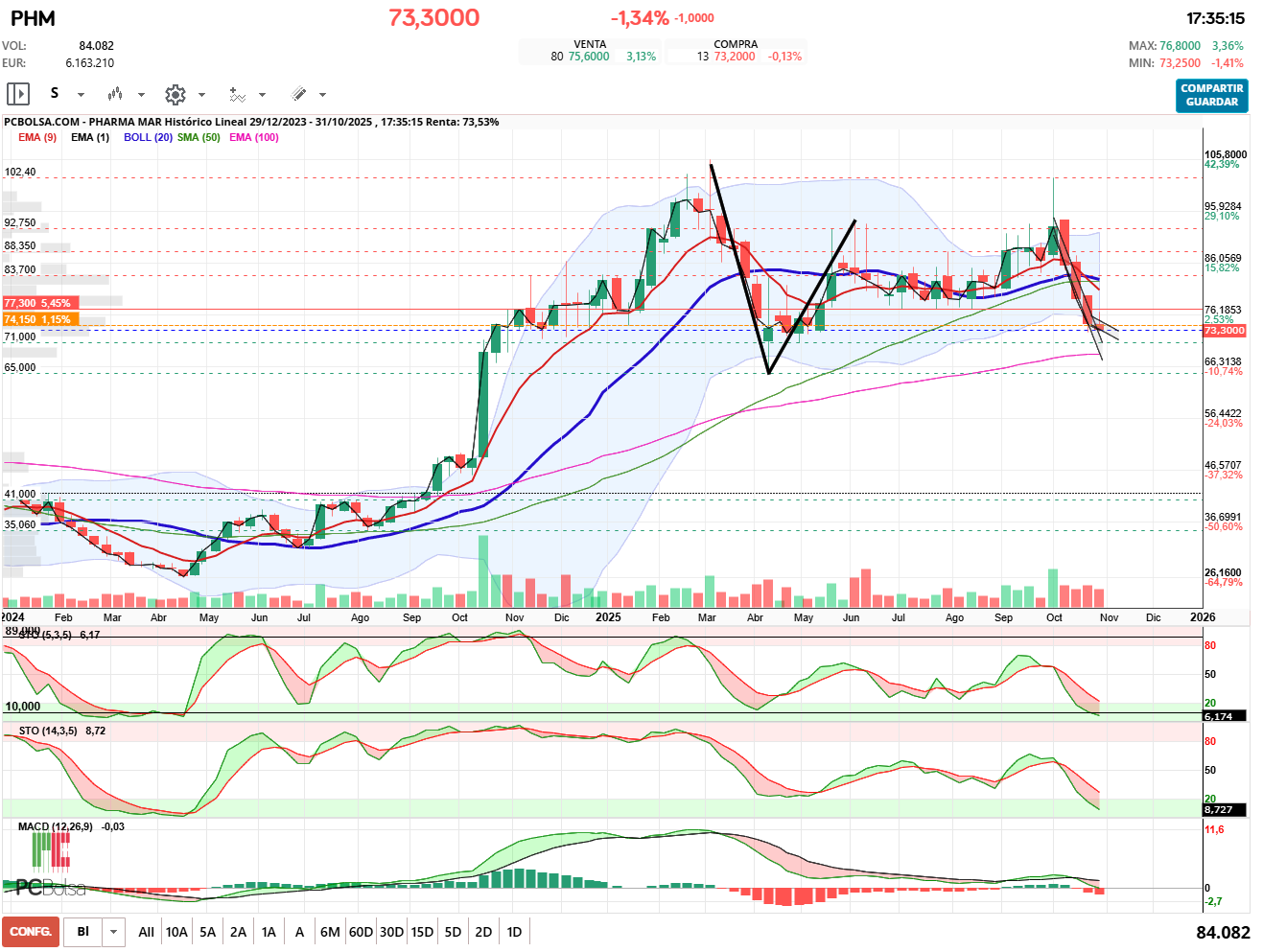Expand the BI selector dropdown arrow
The width and height of the screenshot is (1263, 952).
click(114, 932)
